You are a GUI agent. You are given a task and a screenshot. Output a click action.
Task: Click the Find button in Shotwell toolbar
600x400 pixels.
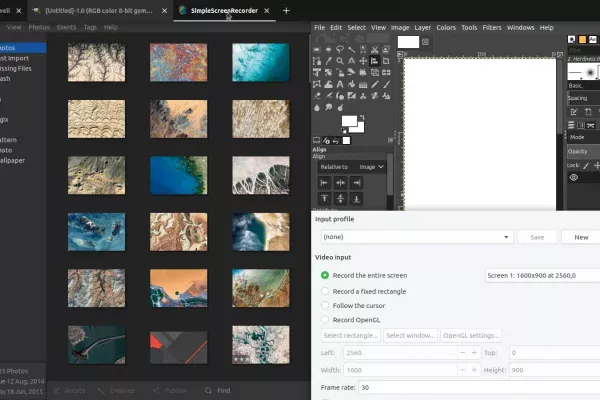point(218,390)
